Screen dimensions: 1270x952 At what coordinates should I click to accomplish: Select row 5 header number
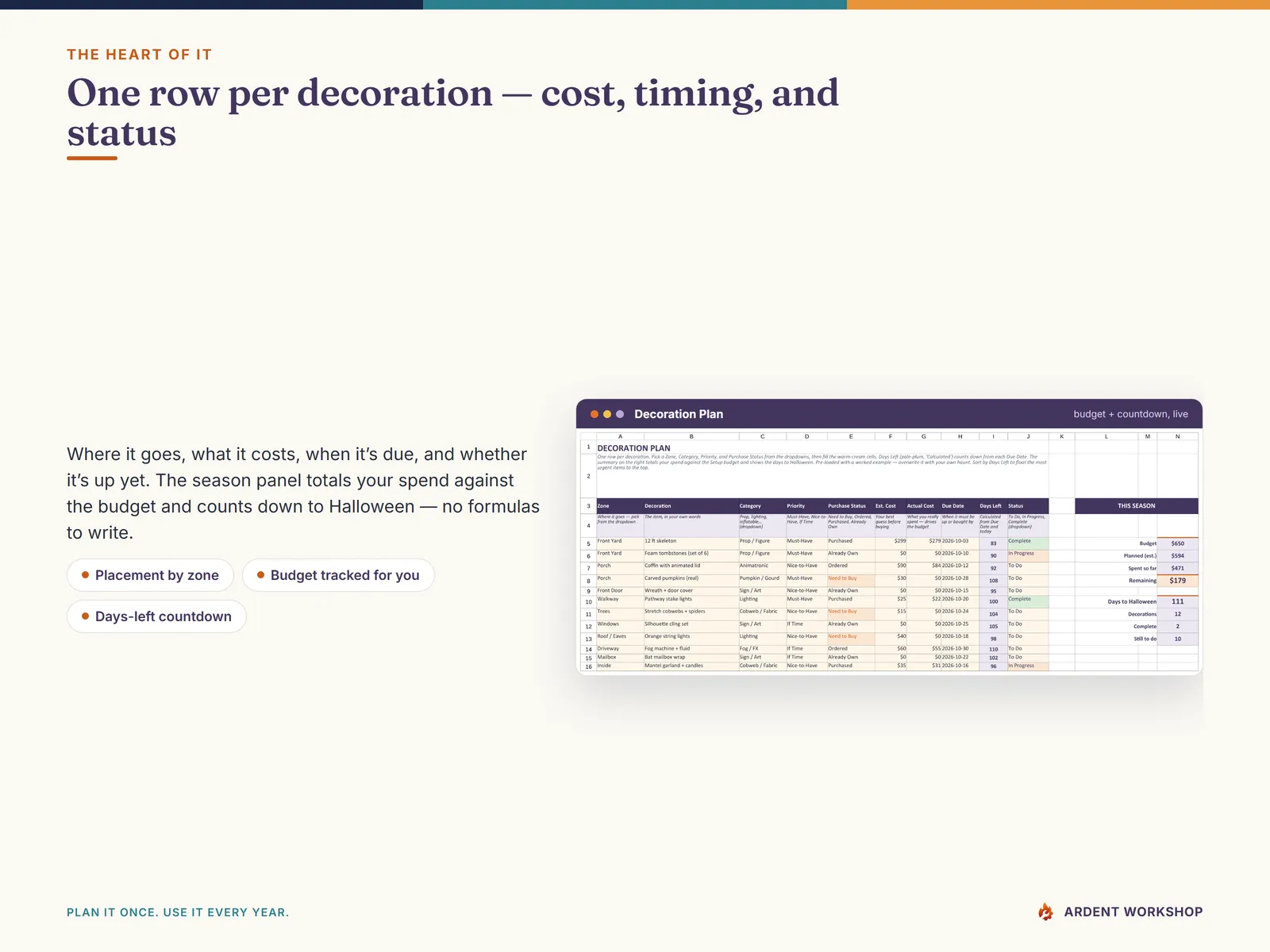[588, 544]
